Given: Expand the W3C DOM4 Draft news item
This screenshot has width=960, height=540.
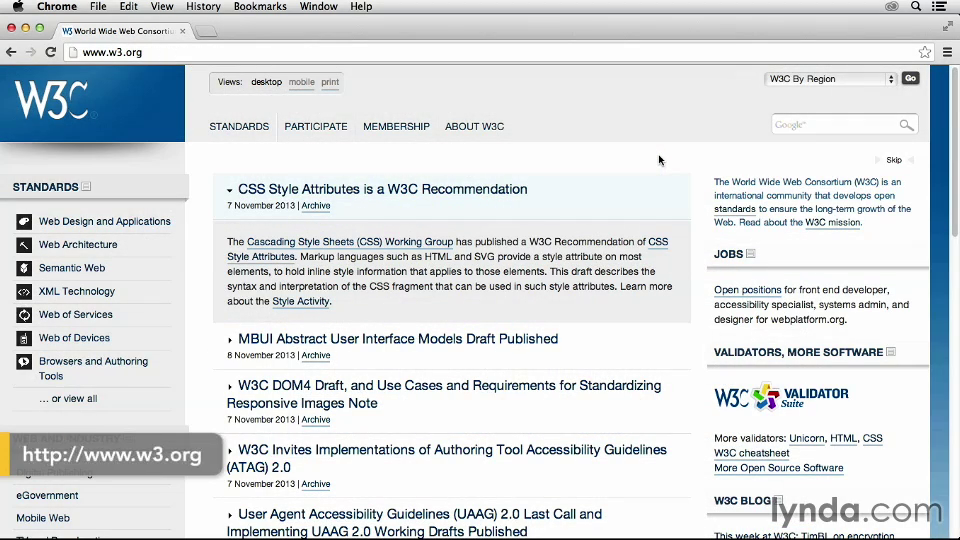Looking at the screenshot, I should pyautogui.click(x=230, y=386).
